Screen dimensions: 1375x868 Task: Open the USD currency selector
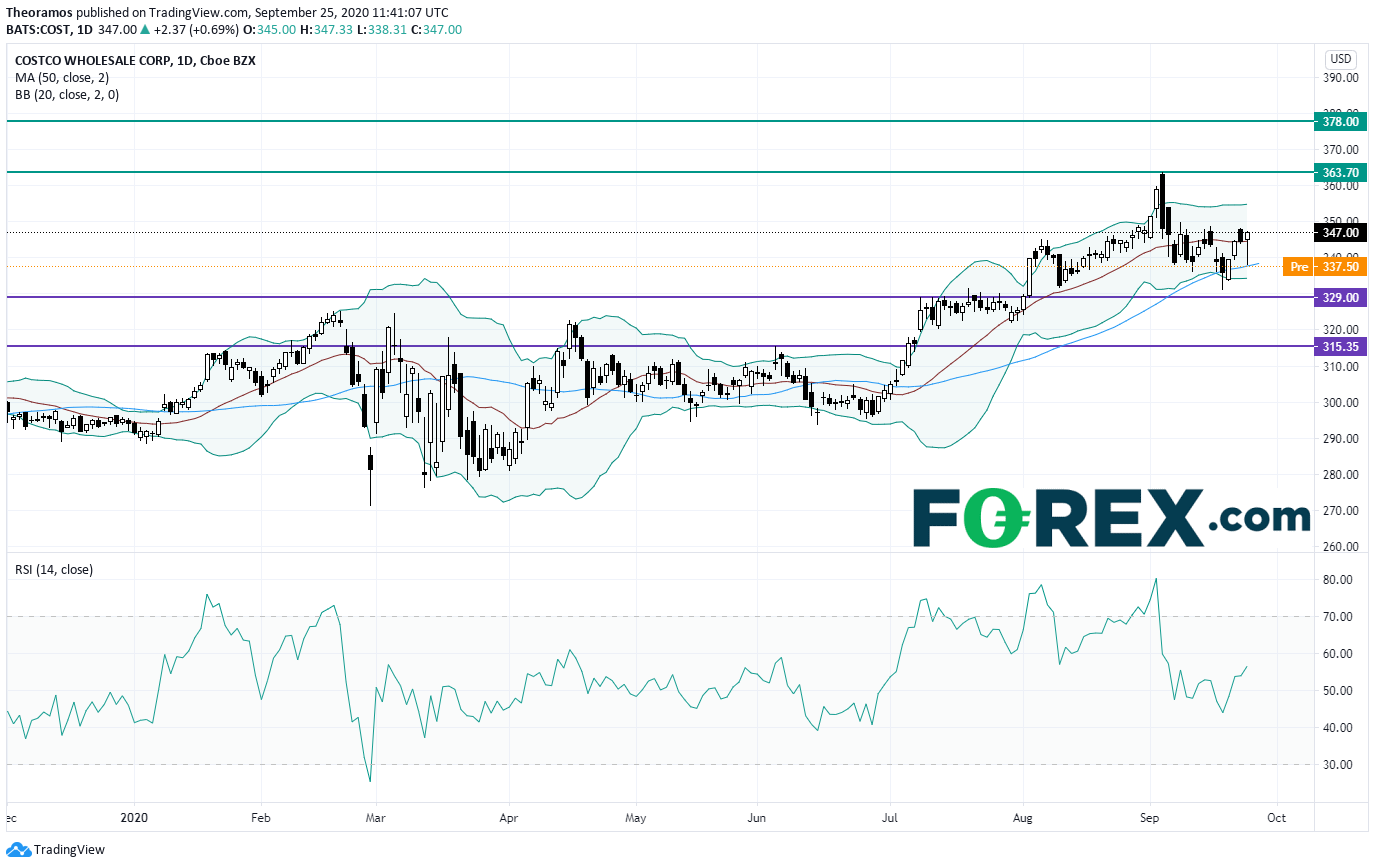coord(1340,59)
